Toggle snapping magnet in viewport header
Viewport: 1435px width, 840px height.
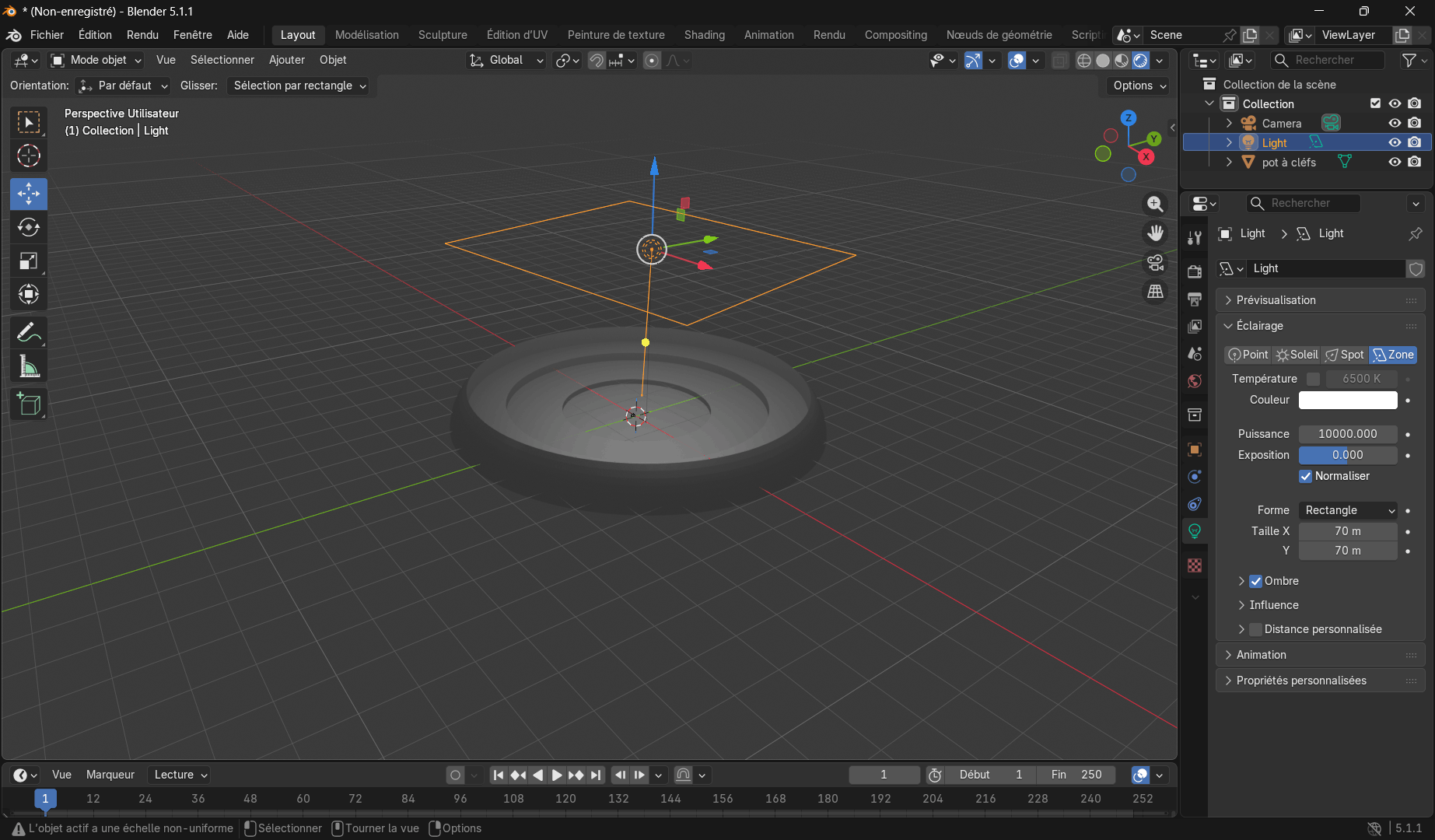(x=597, y=61)
